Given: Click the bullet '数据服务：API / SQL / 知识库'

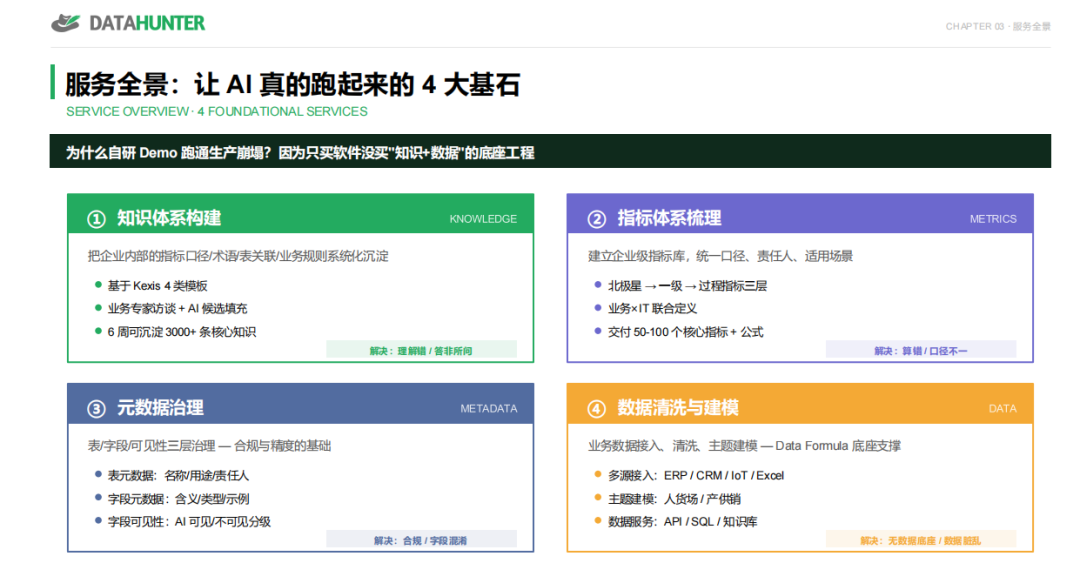Looking at the screenshot, I should tap(683, 522).
